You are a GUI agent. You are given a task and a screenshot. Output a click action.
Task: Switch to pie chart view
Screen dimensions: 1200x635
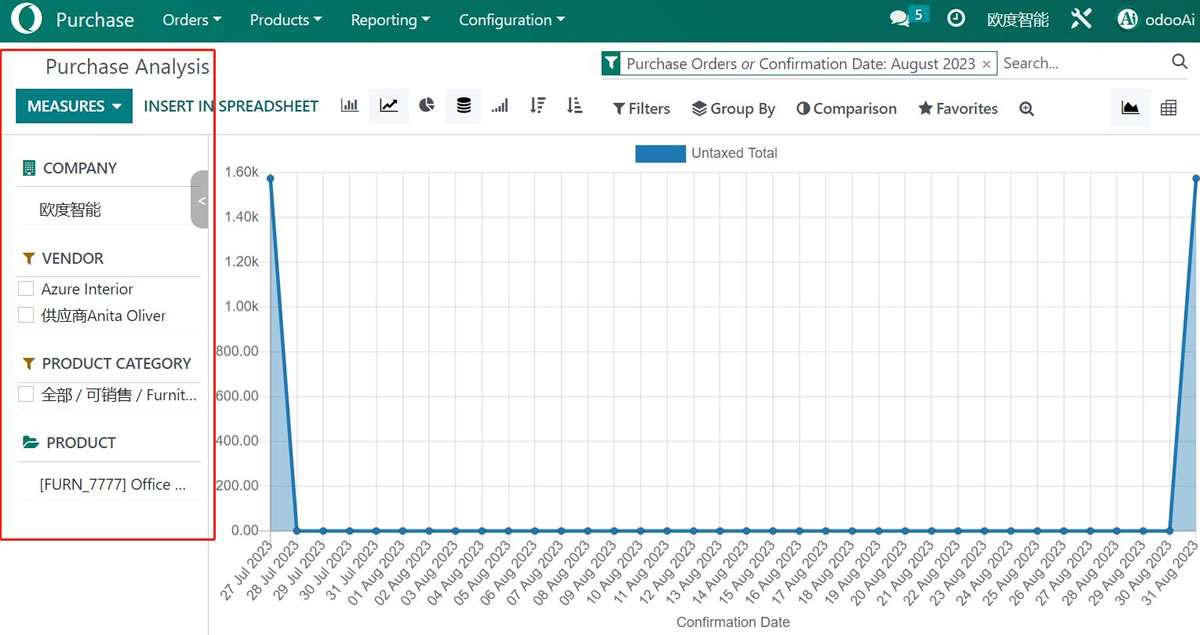coord(427,106)
